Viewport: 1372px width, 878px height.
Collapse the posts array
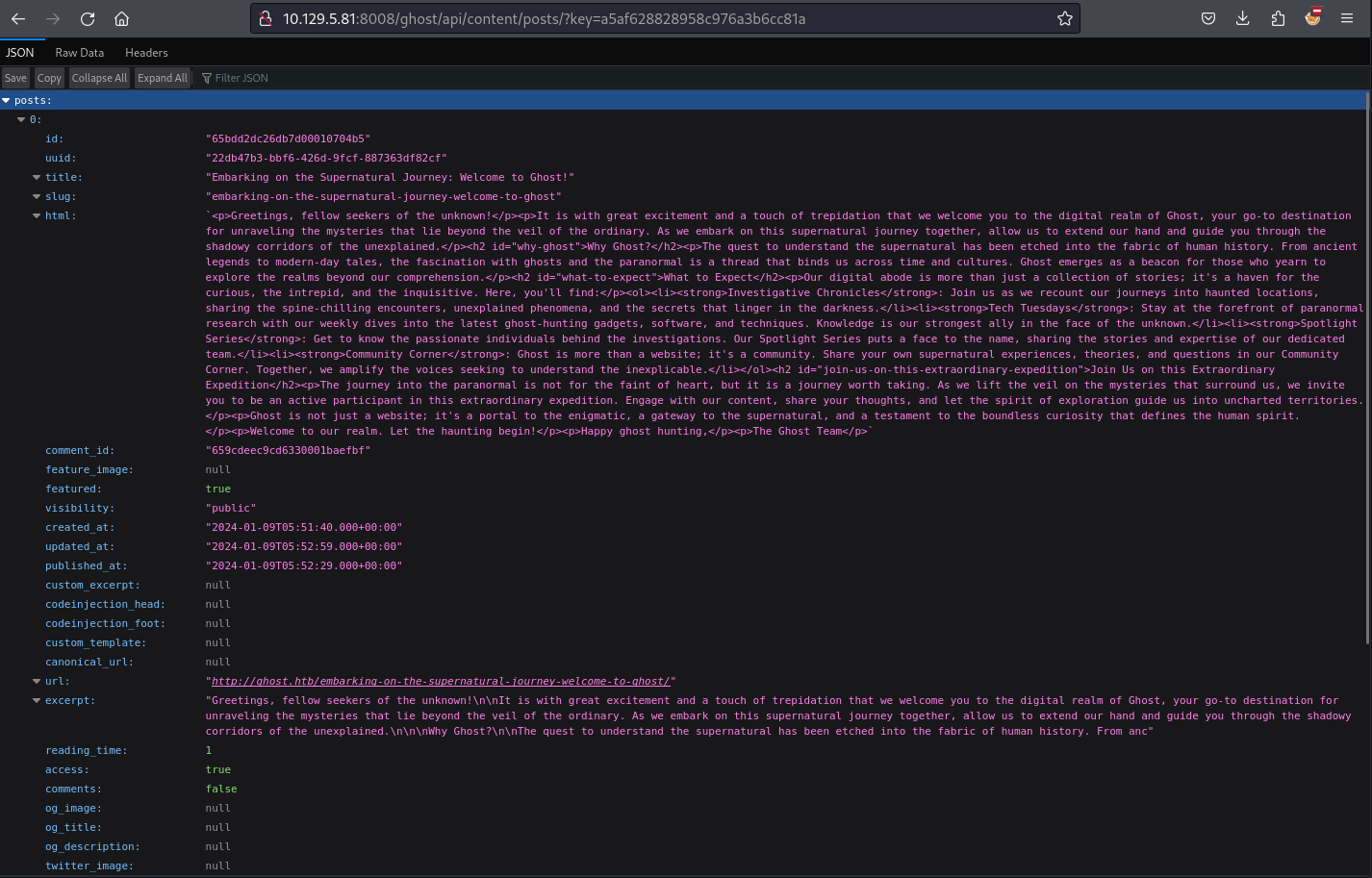pos(7,100)
